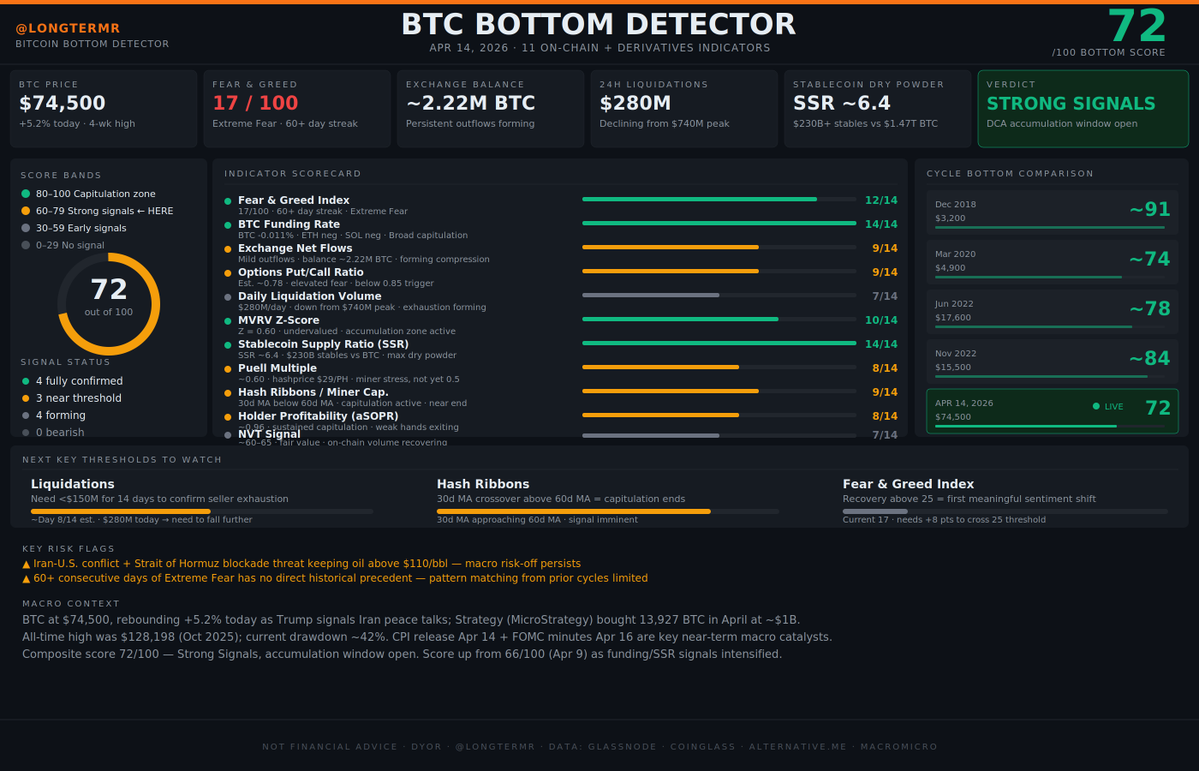
Task: Click the BTC Funding Rate 14/14 score bar
Action: [x=719, y=223]
